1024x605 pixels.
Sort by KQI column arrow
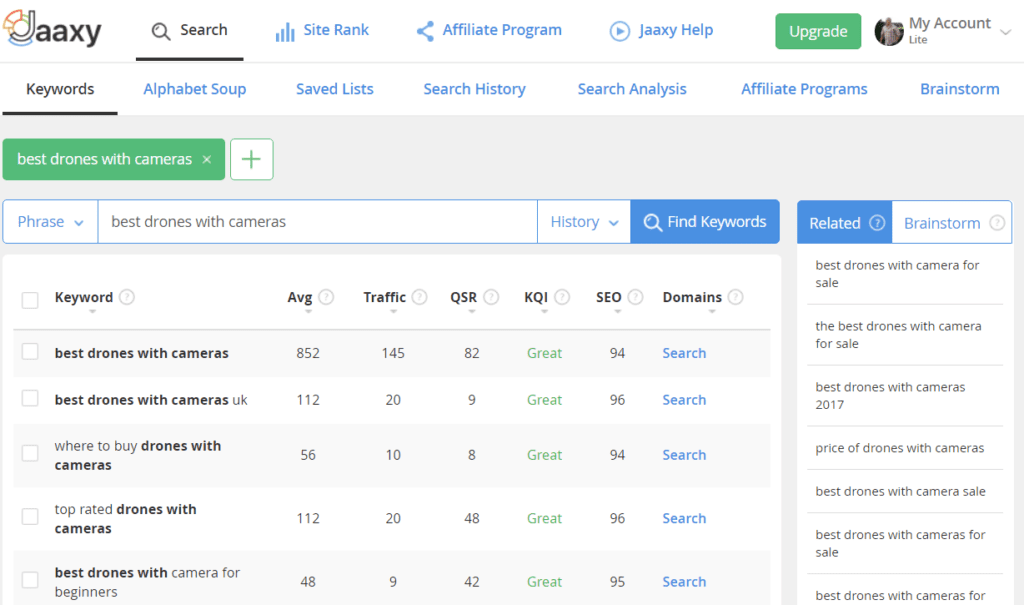click(x=544, y=312)
